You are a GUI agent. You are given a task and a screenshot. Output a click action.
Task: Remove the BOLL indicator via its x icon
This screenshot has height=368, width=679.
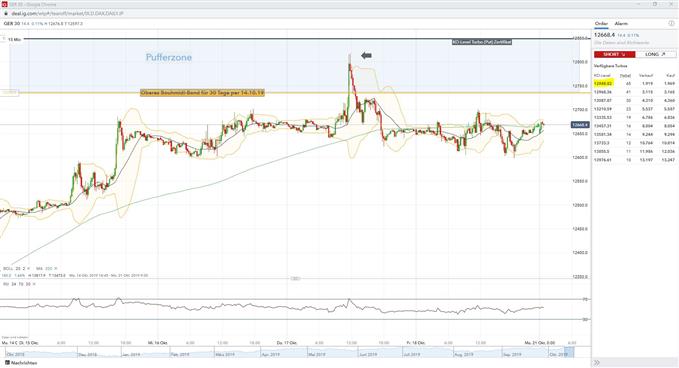click(x=29, y=268)
